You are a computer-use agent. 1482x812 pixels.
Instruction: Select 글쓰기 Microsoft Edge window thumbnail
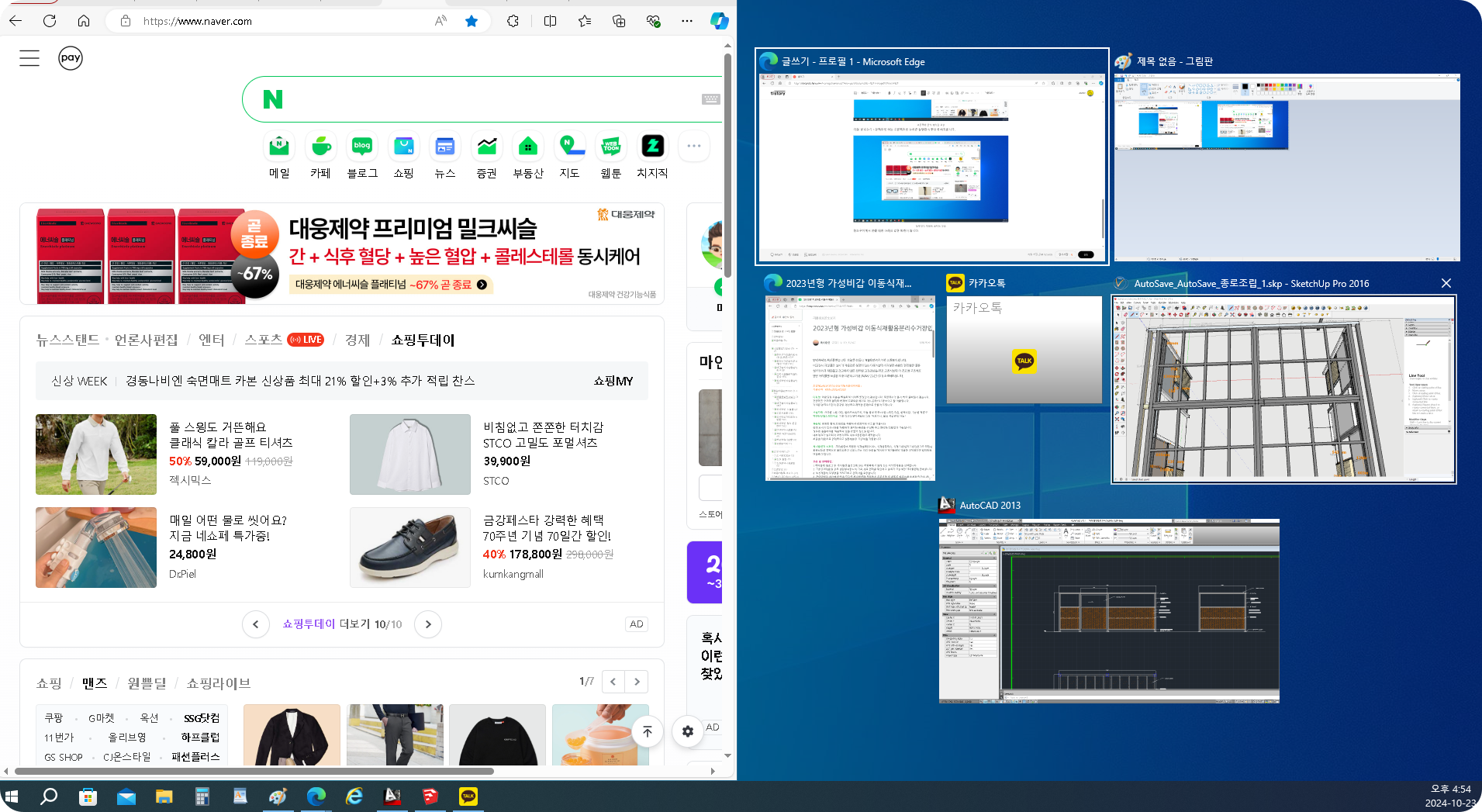[x=932, y=167]
